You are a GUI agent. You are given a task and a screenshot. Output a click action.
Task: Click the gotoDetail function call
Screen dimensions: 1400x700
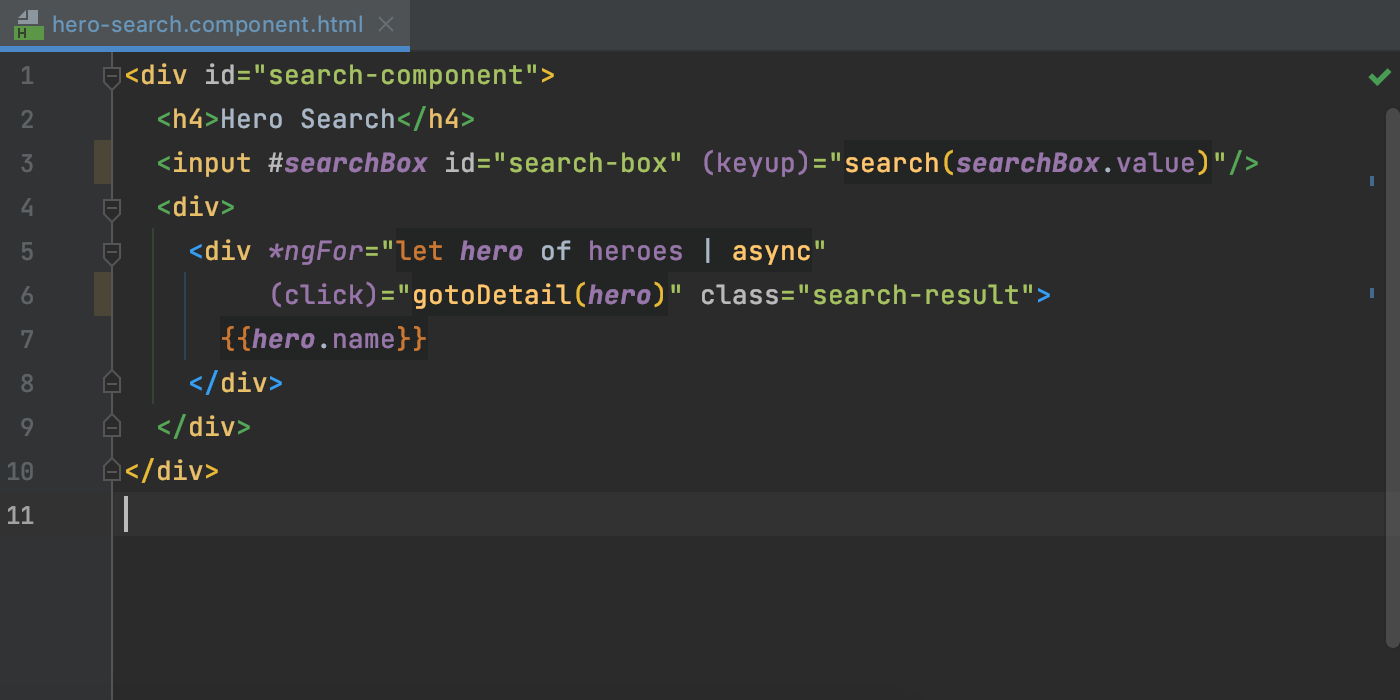pos(540,296)
